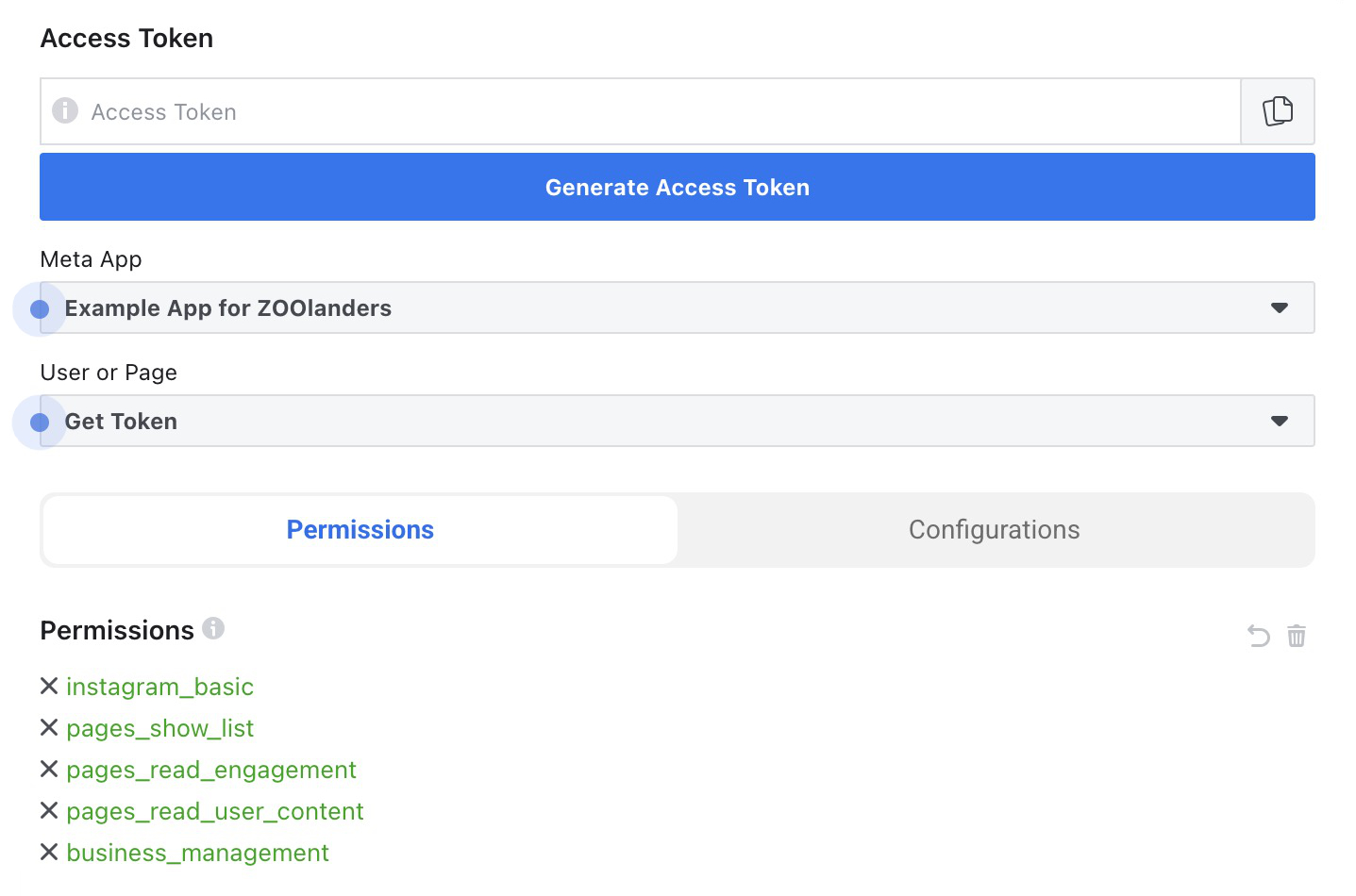This screenshot has width=1356, height=896.
Task: Click the blue dot next to Get Token
Action: point(40,423)
